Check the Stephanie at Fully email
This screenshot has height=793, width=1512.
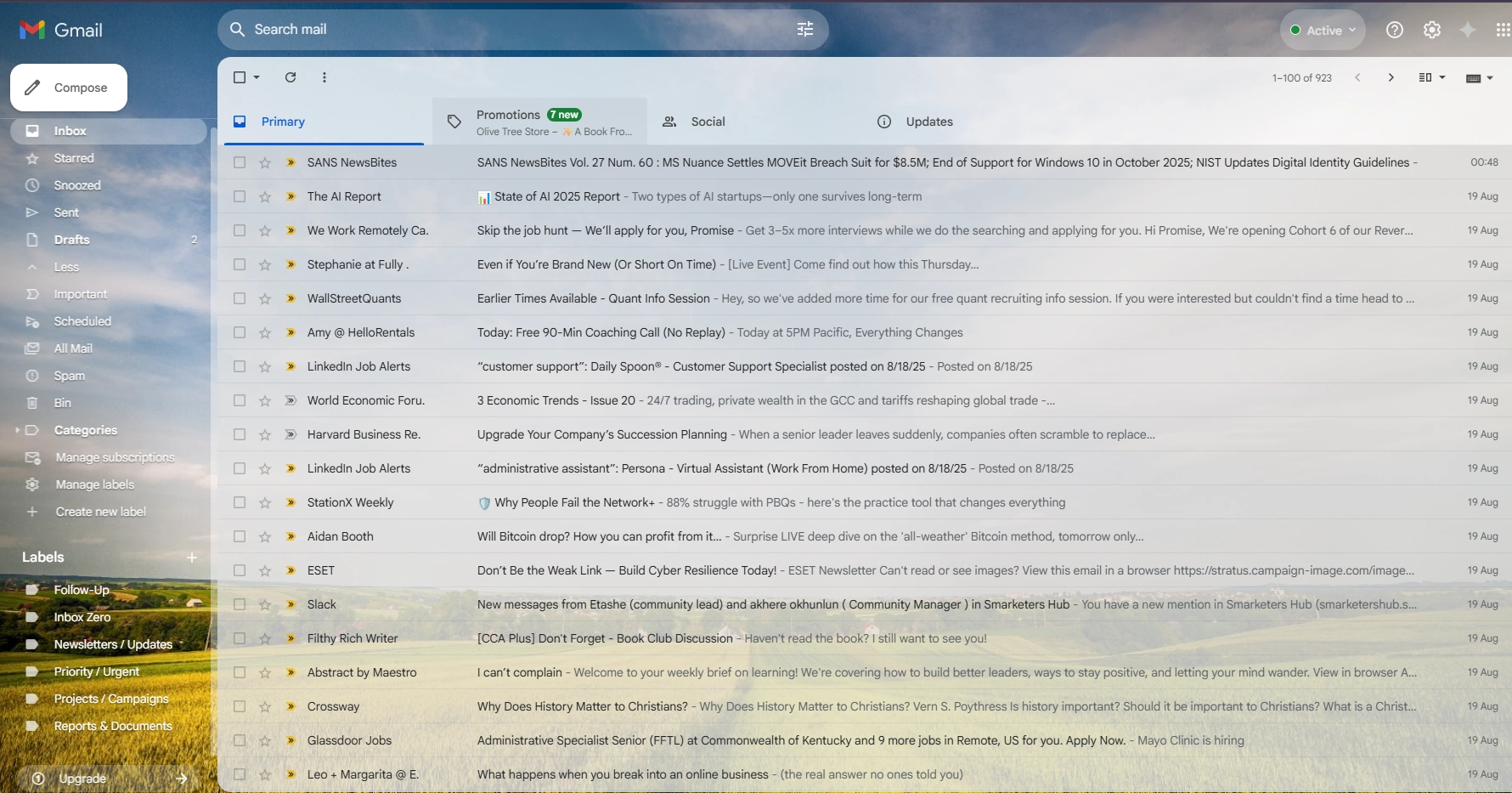coord(240,264)
